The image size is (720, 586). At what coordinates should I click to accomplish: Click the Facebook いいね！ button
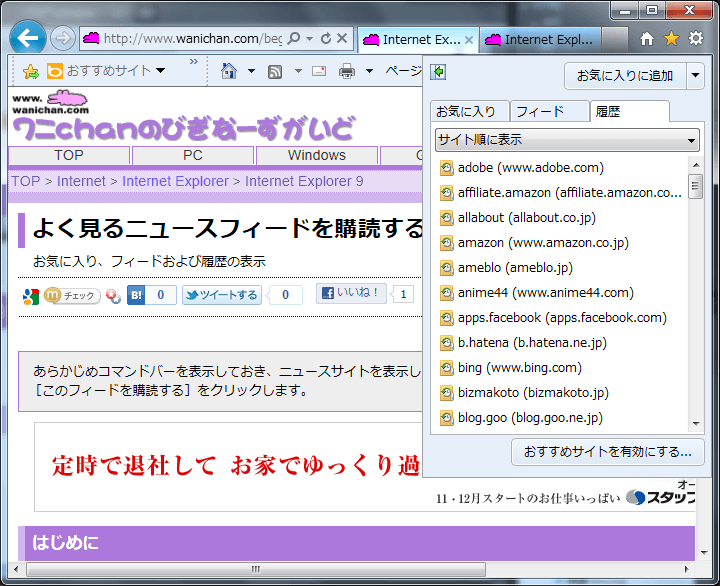tap(351, 293)
